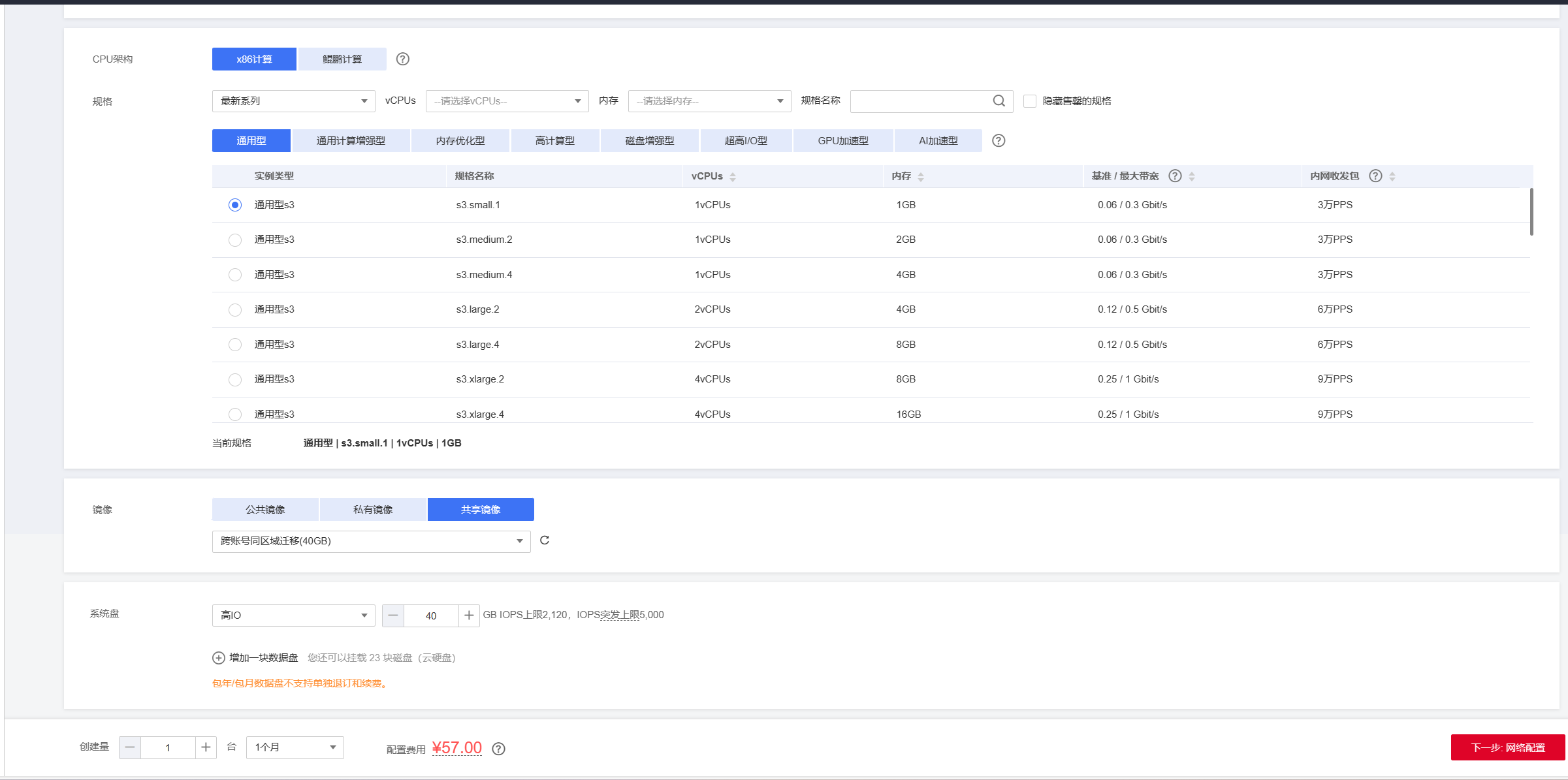Click the add data disk plus icon
Screen dimensions: 1568x780
pos(219,658)
